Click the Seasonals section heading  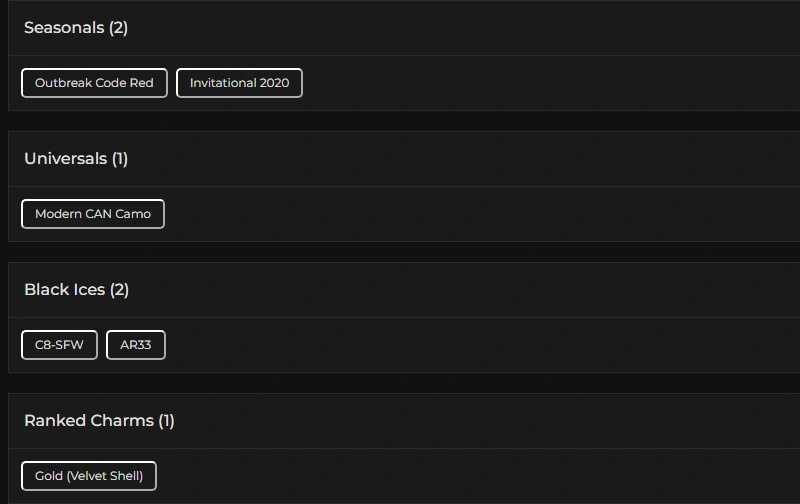point(64,28)
